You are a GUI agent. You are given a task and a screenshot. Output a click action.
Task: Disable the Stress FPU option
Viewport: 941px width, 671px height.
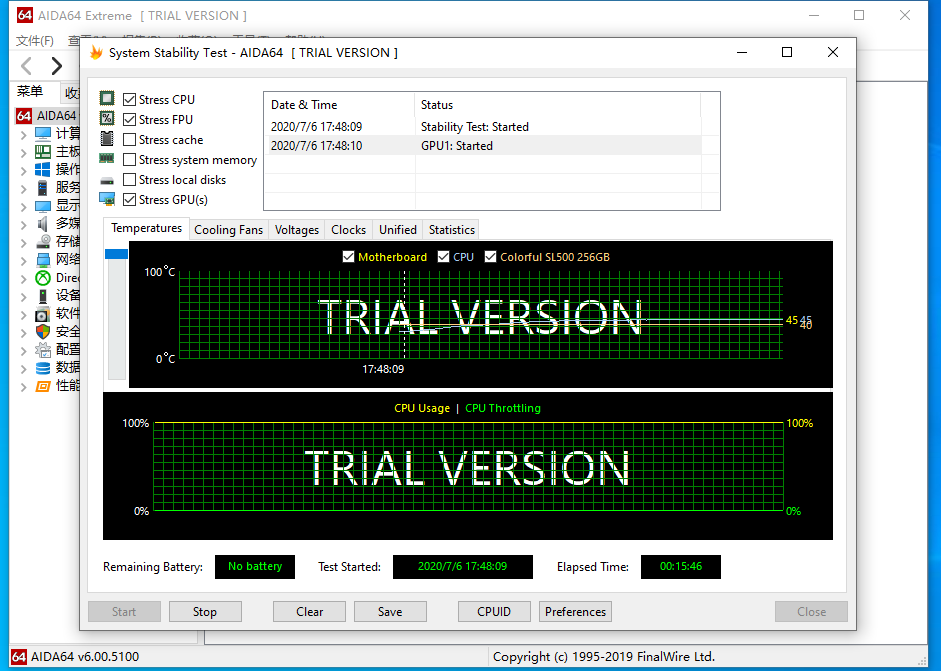(x=129, y=119)
